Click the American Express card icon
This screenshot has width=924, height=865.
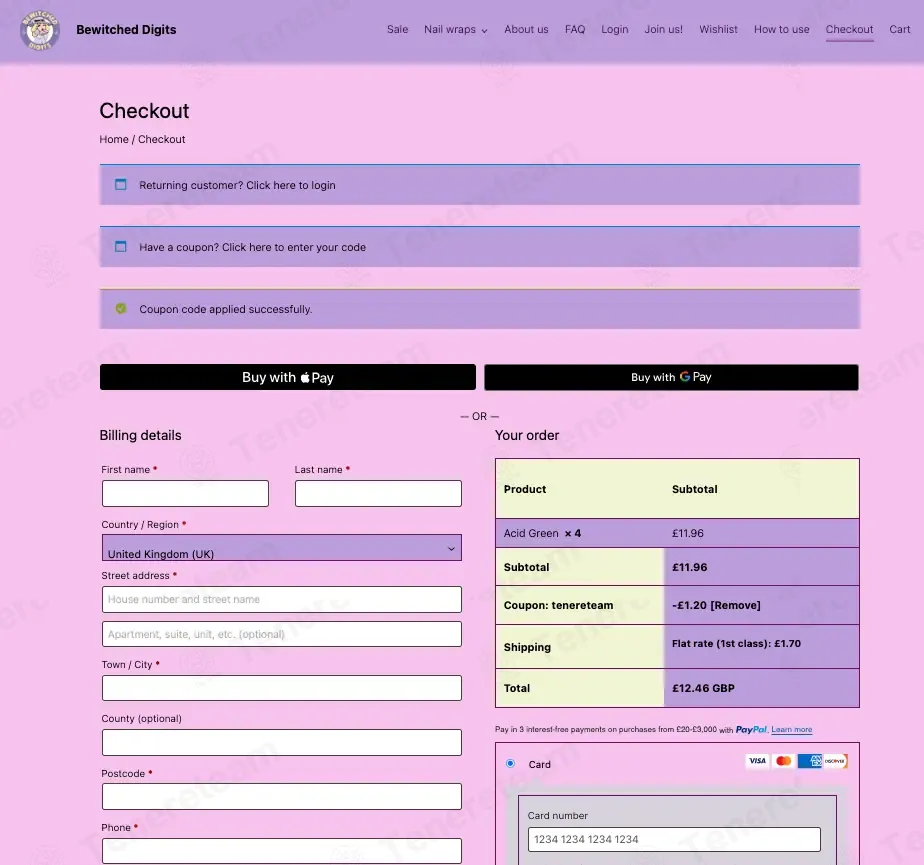coord(810,761)
